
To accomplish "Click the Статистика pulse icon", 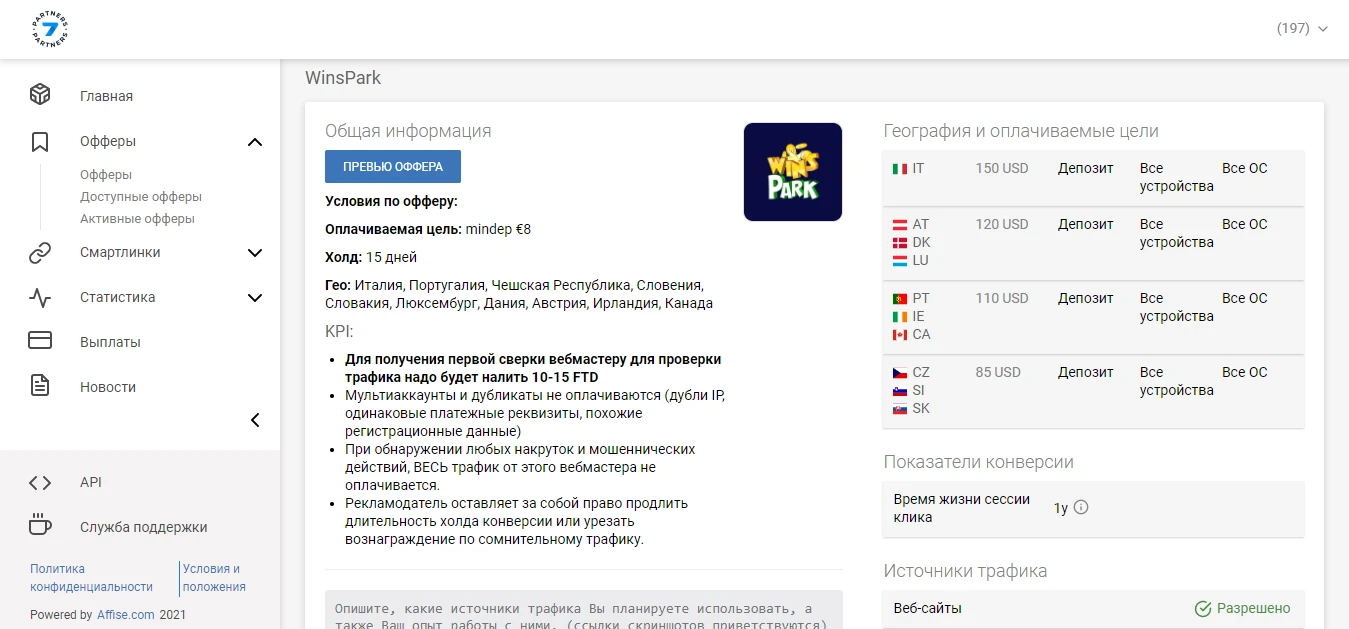I will click(x=40, y=297).
